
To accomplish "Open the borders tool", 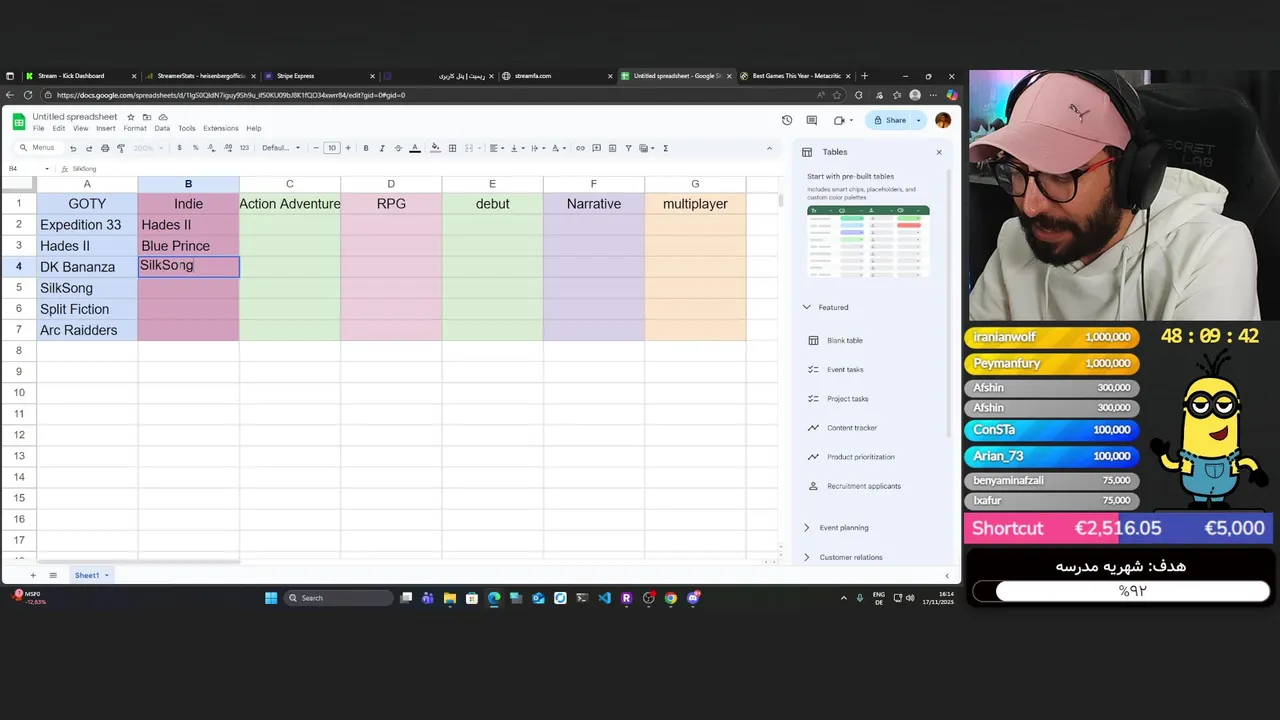I will (x=452, y=148).
